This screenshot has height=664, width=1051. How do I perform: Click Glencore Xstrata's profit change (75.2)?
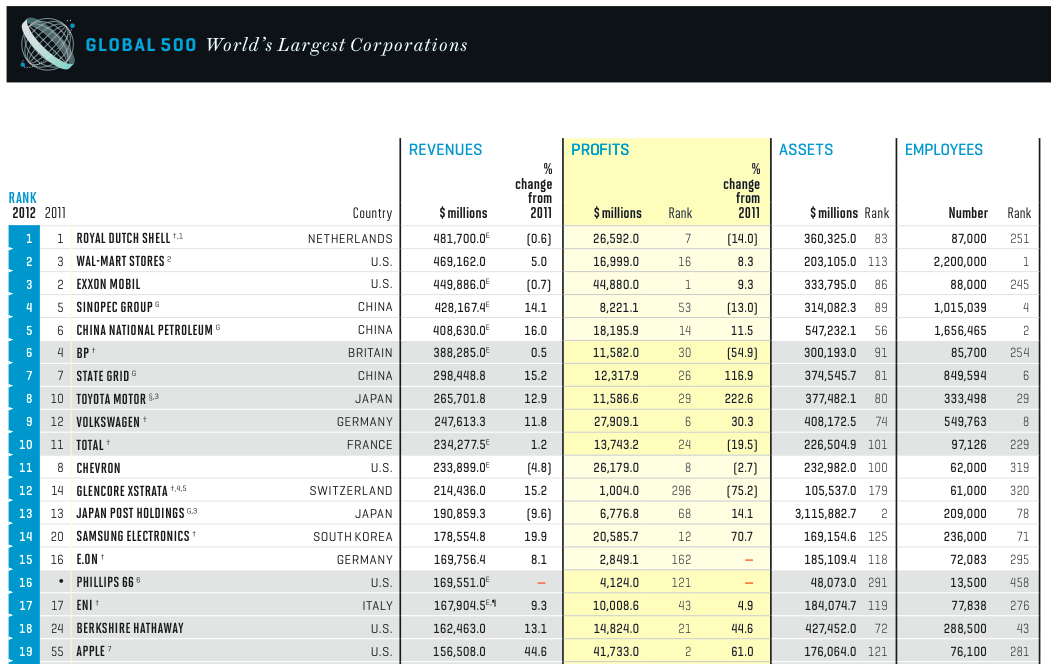[742, 491]
